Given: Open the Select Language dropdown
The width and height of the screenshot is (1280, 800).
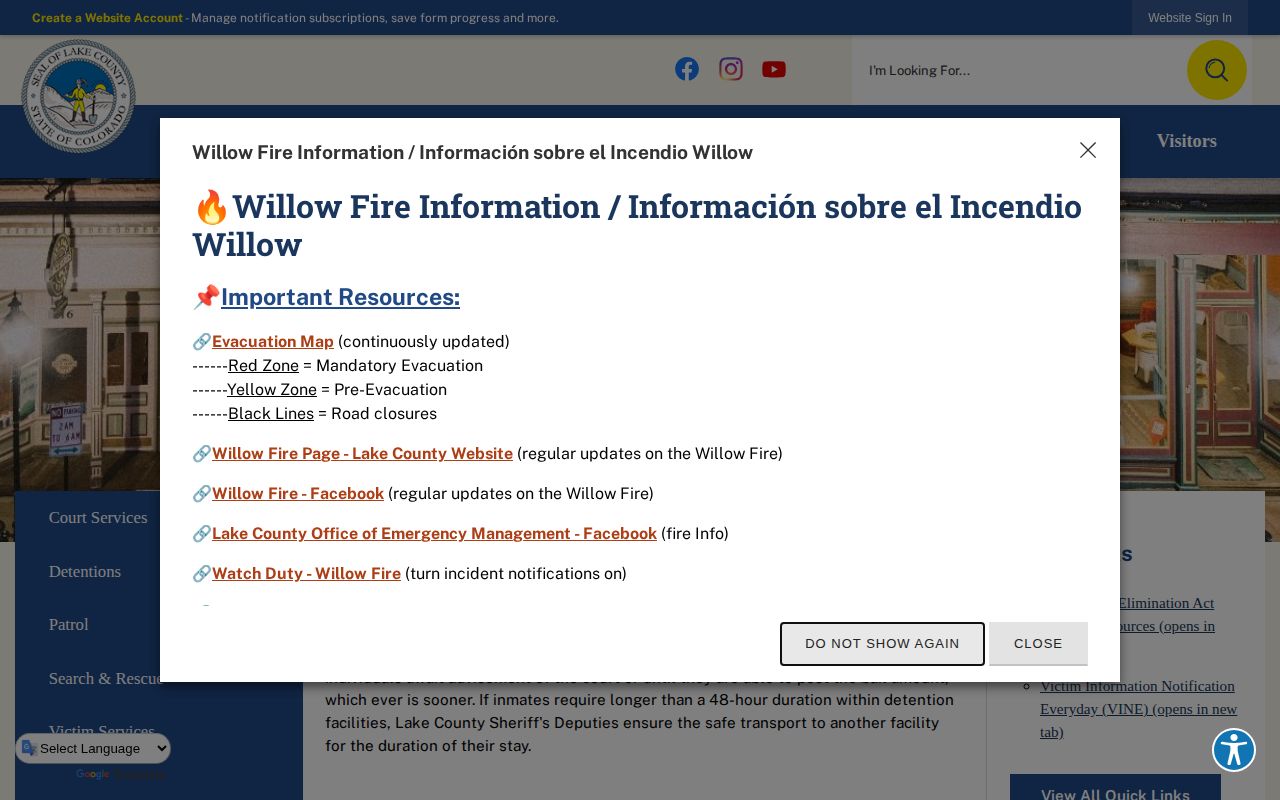Looking at the screenshot, I should tap(93, 748).
